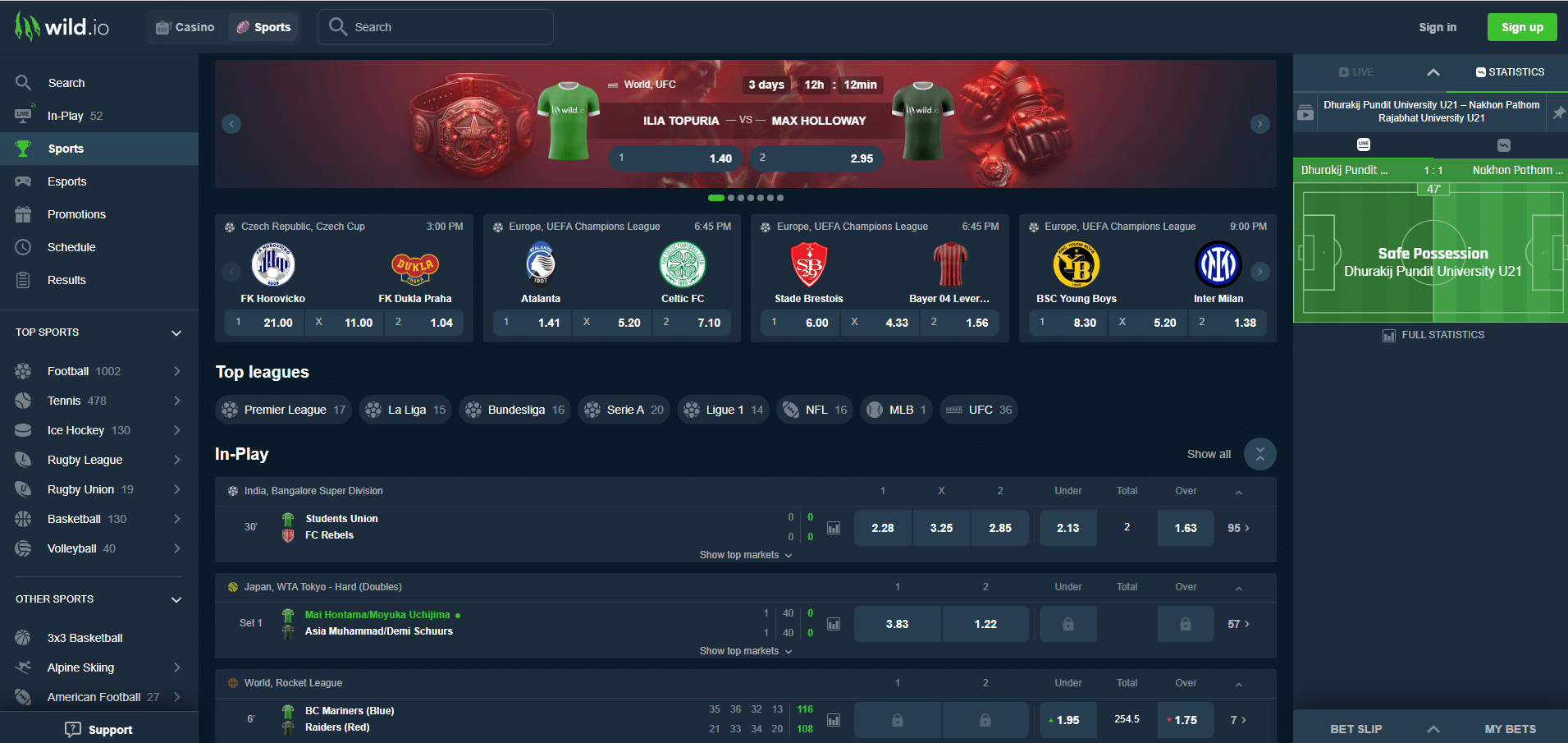Collapse the OTHER SPORTS section
1568x743 pixels.
click(x=176, y=599)
